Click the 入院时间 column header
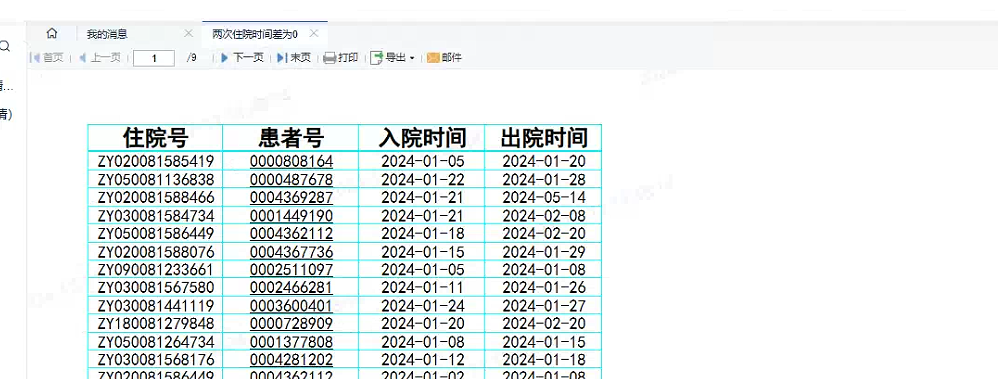Image resolution: width=998 pixels, height=379 pixels. (422, 138)
